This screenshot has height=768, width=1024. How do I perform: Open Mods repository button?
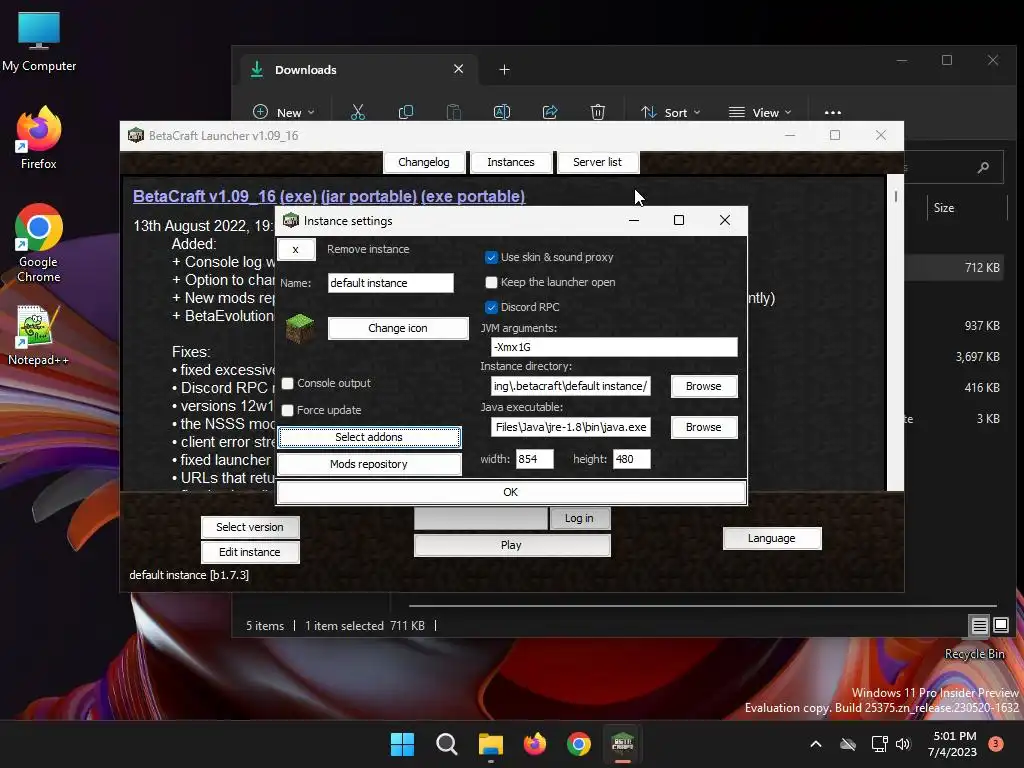369,464
